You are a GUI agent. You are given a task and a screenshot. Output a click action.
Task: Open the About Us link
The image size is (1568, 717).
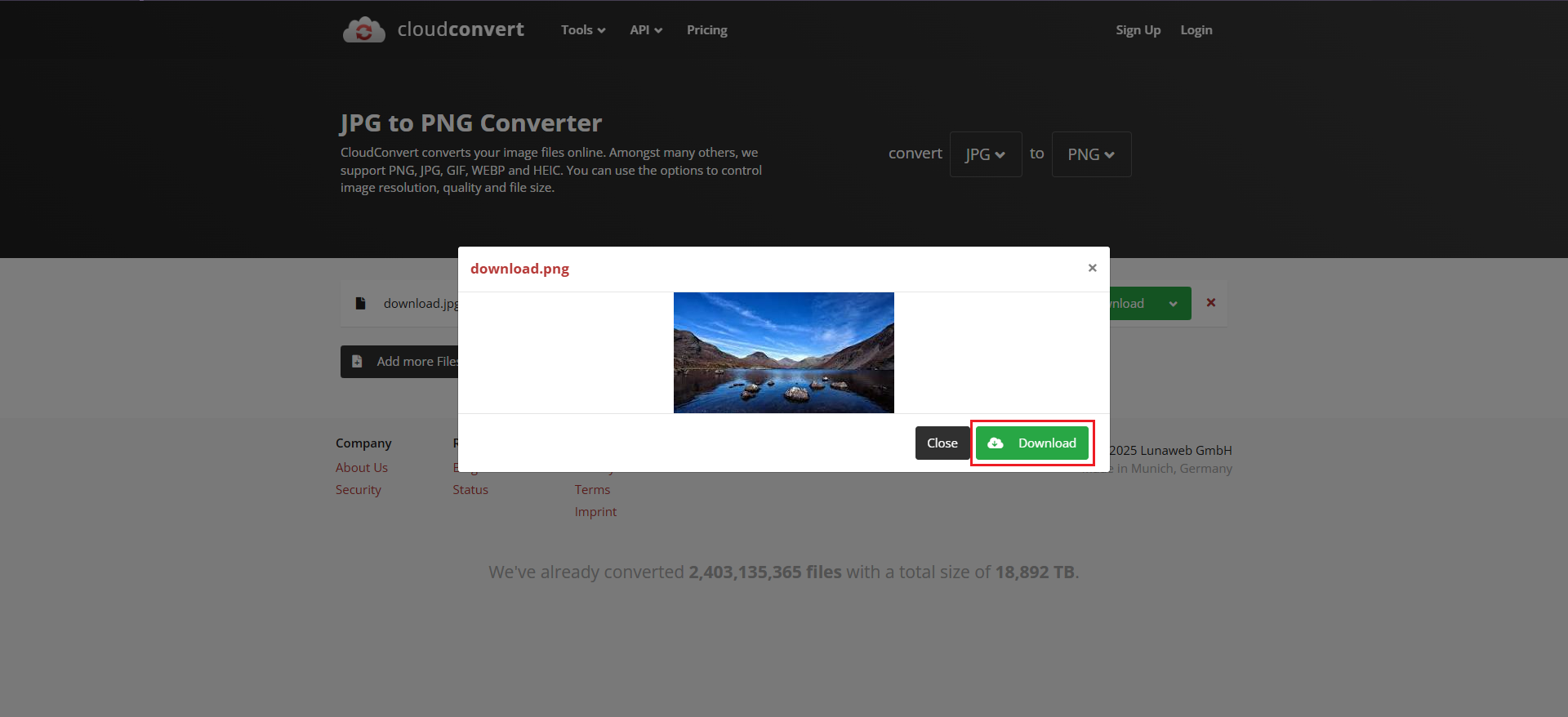click(x=362, y=467)
